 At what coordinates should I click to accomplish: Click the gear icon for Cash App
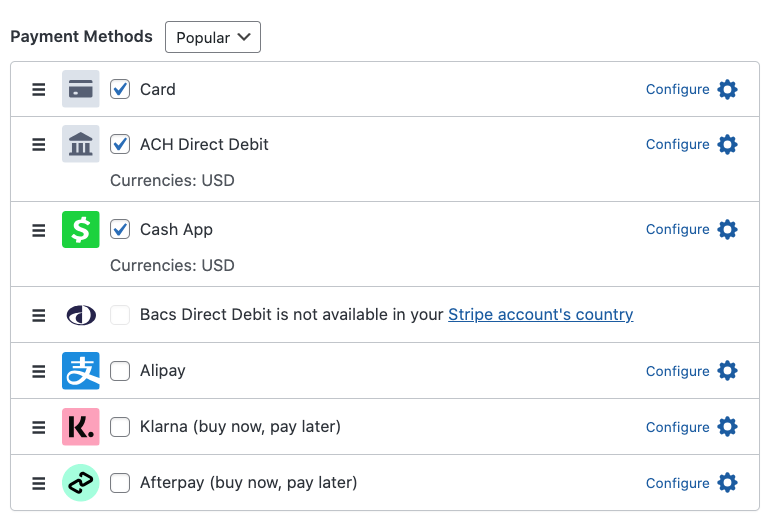point(728,229)
